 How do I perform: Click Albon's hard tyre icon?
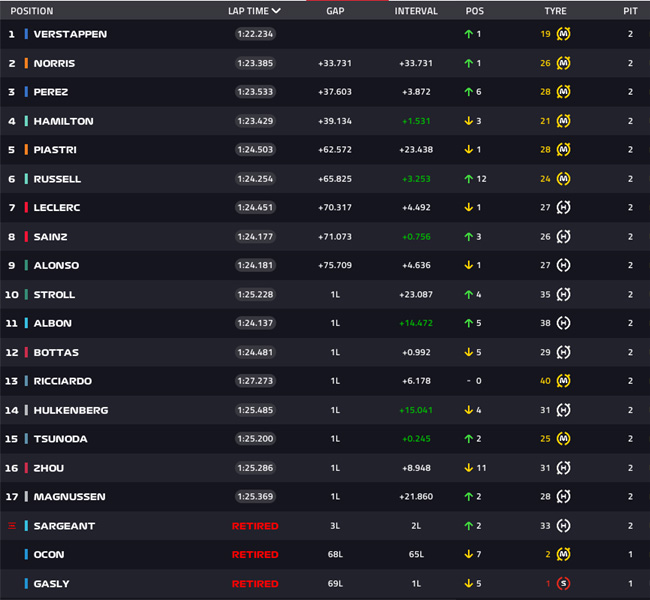(563, 323)
